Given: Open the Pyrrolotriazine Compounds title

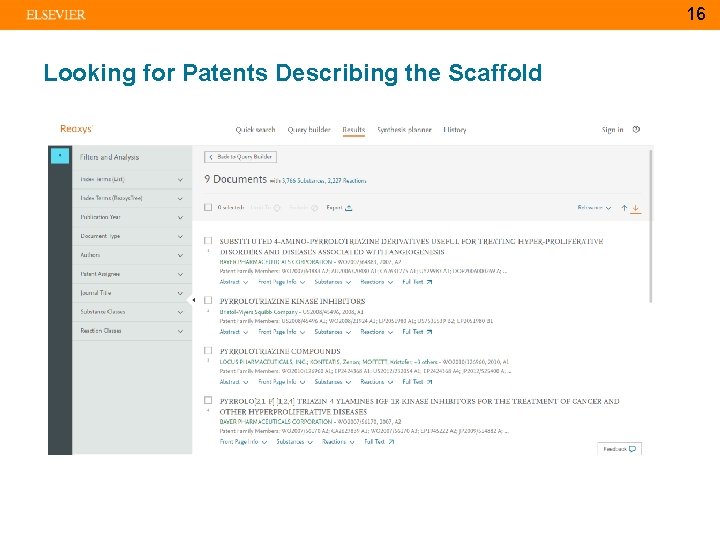Looking at the screenshot, I should click(280, 351).
